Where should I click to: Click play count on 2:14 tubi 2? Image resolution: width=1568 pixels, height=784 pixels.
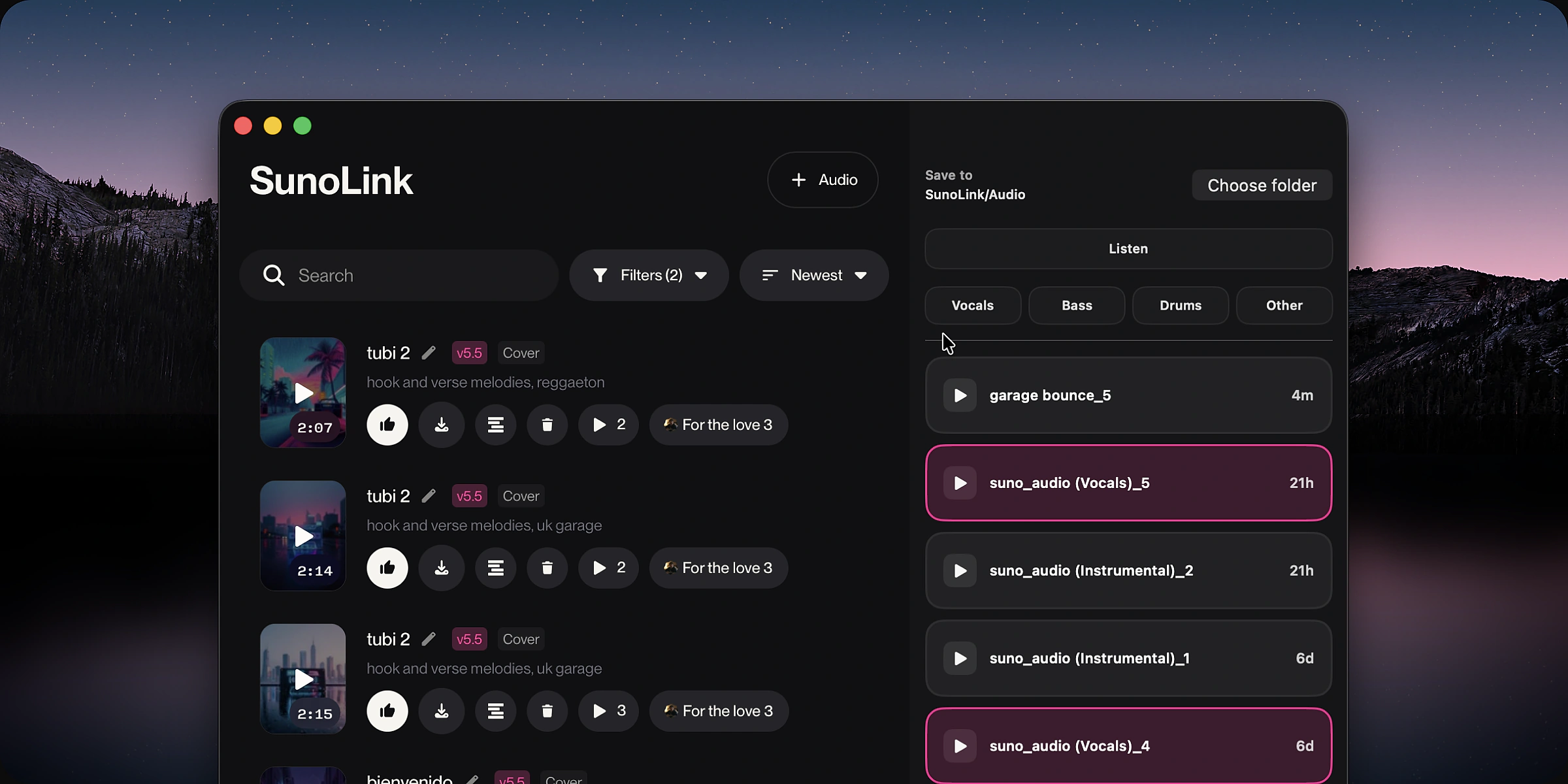pos(609,568)
